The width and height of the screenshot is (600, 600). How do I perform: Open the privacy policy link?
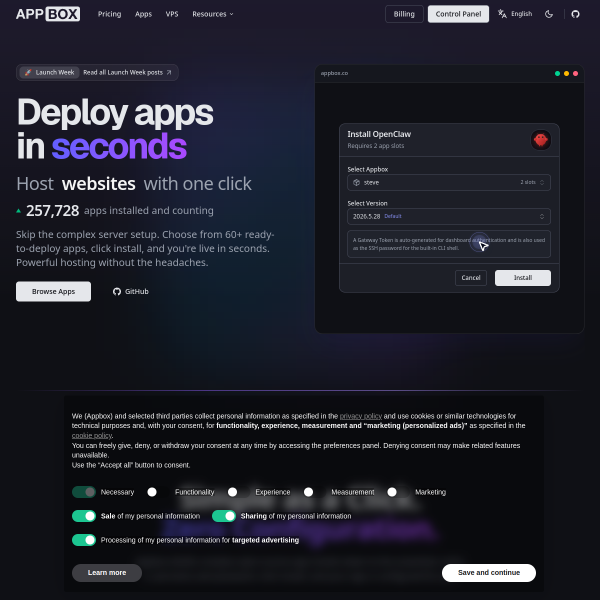click(x=360, y=416)
